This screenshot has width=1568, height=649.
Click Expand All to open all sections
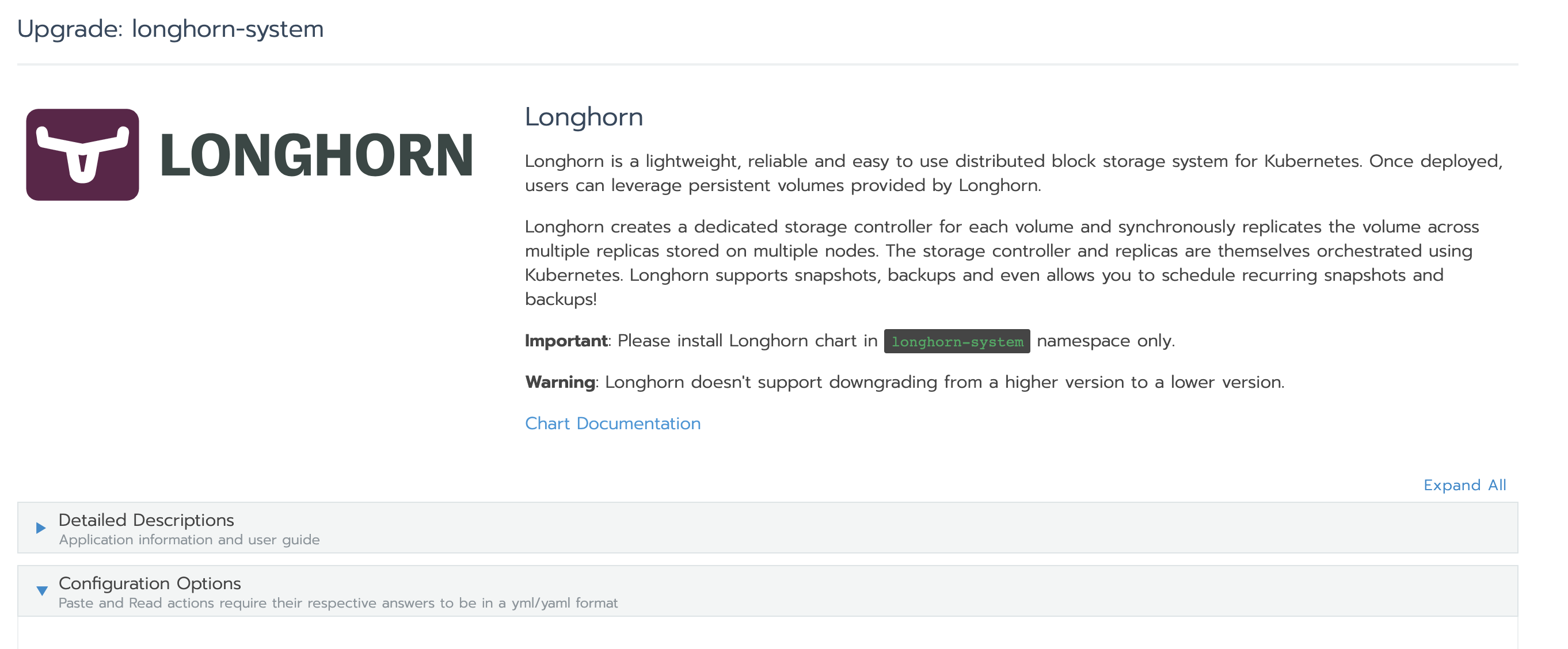pyautogui.click(x=1464, y=485)
